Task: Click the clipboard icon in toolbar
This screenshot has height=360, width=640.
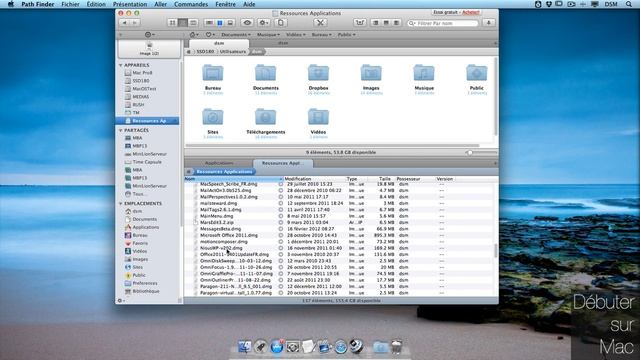Action: click(281, 23)
